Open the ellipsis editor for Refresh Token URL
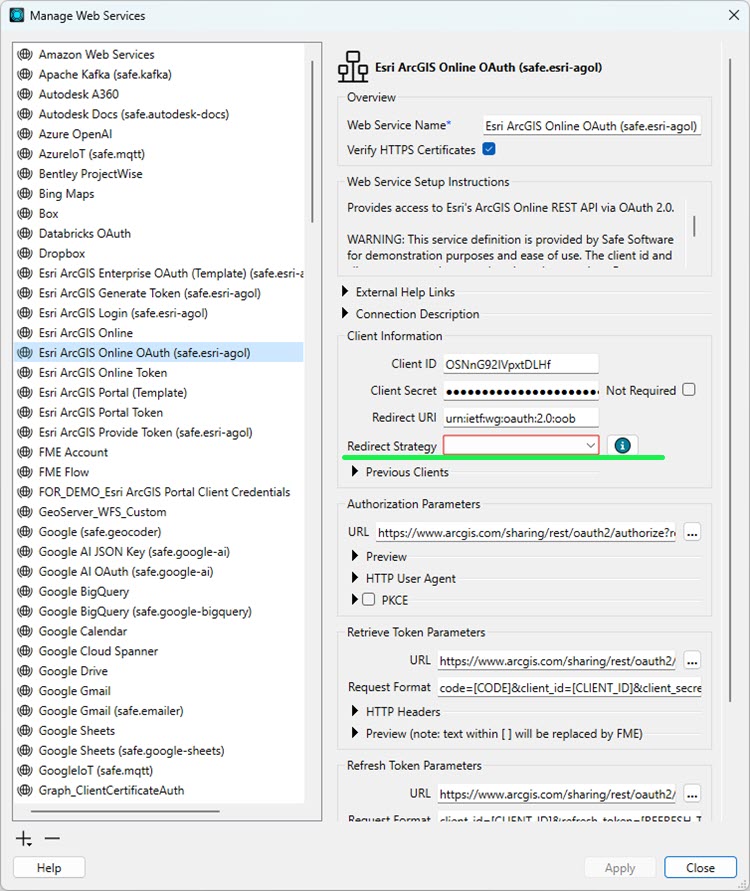The image size is (750, 891). 691,794
